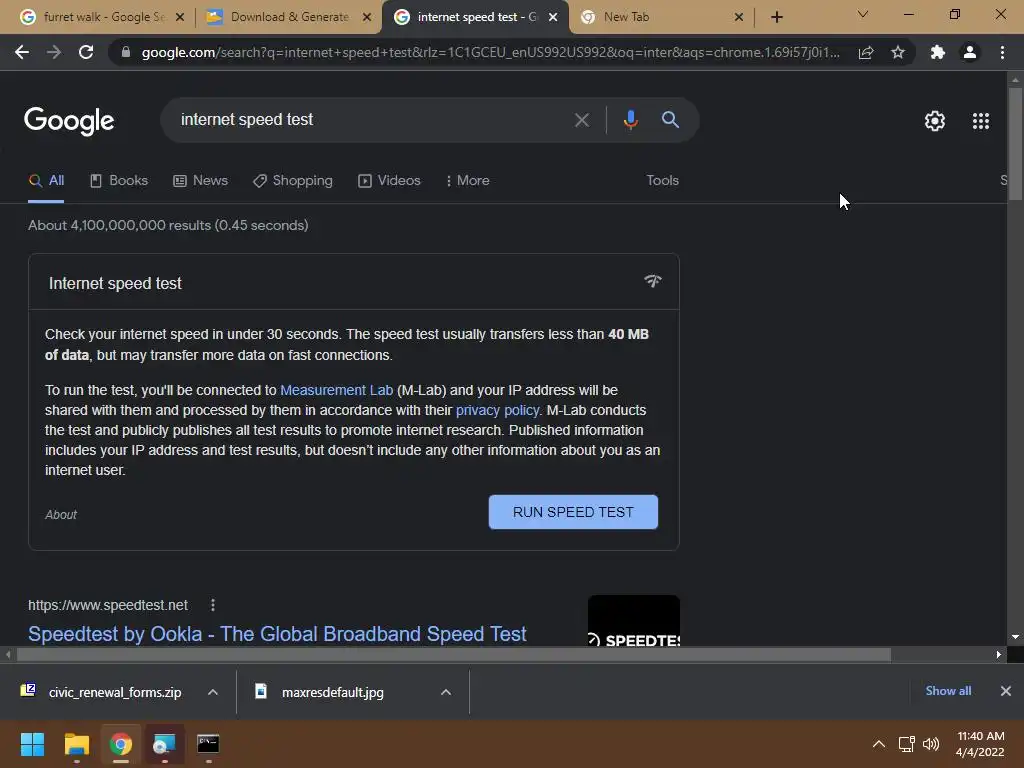Open speedtest.net result options dots
Image resolution: width=1024 pixels, height=768 pixels.
[212, 605]
